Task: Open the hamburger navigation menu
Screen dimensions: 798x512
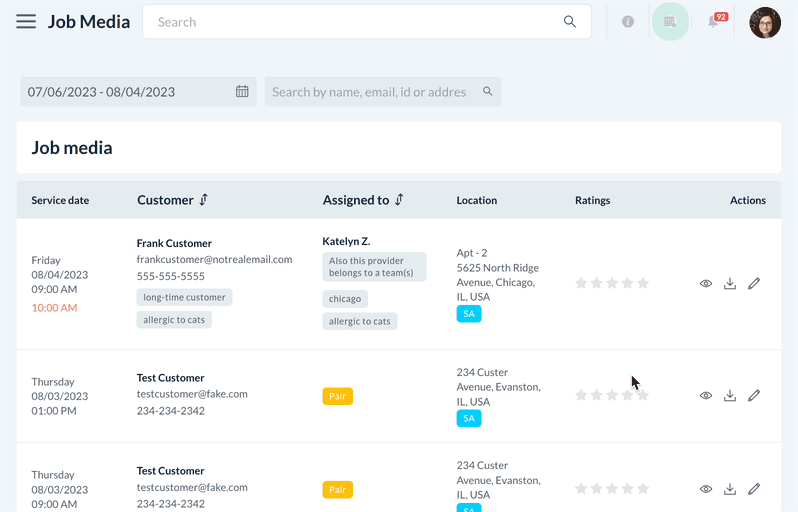Action: click(x=26, y=21)
